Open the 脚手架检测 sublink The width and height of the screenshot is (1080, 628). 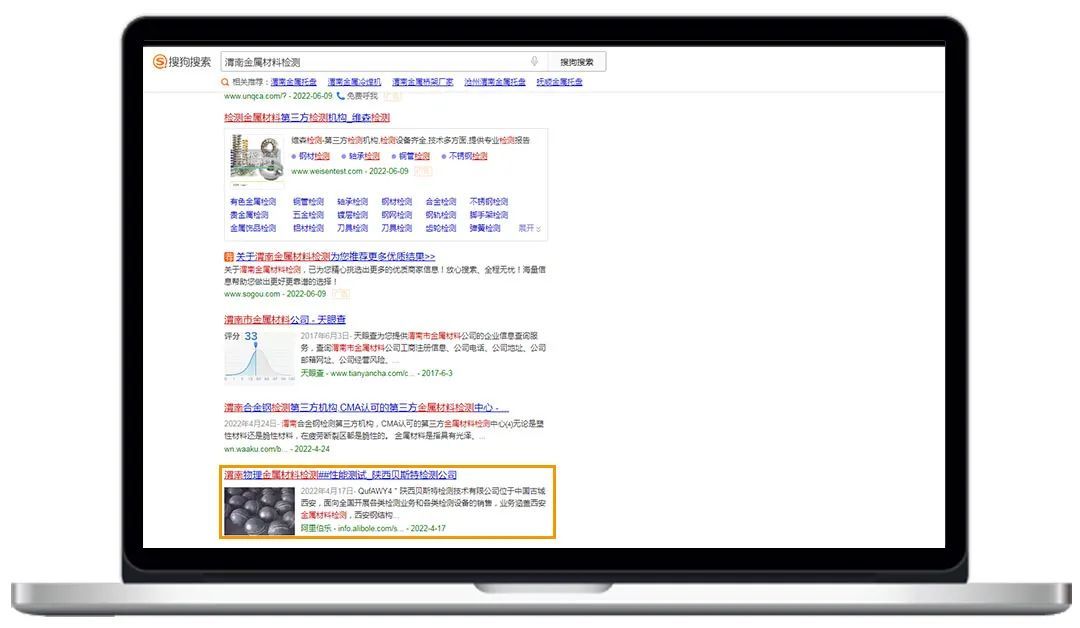tap(489, 215)
